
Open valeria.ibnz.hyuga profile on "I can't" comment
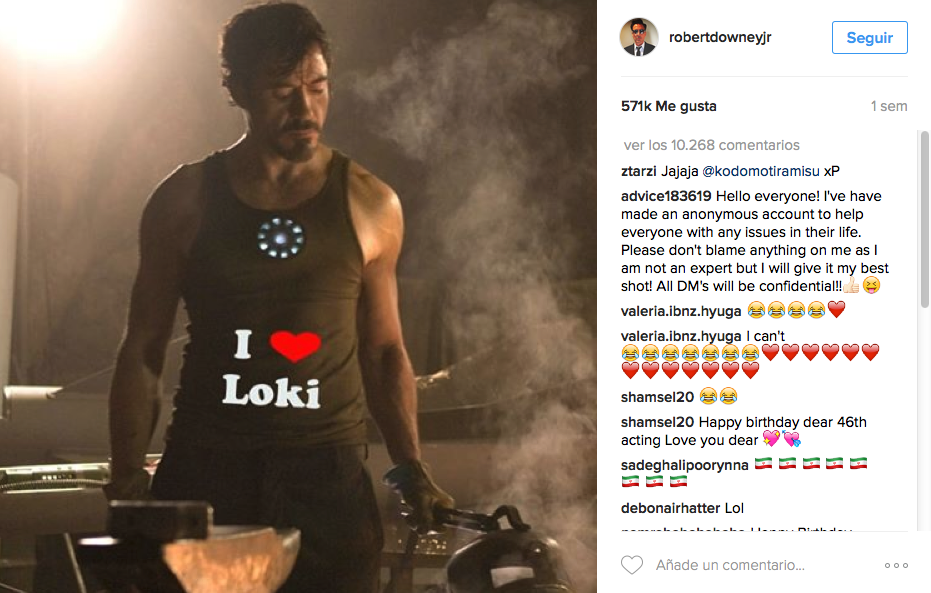tap(681, 336)
